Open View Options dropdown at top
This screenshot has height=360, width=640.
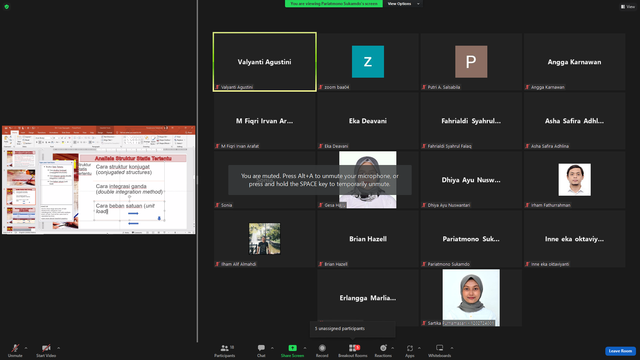click(403, 4)
